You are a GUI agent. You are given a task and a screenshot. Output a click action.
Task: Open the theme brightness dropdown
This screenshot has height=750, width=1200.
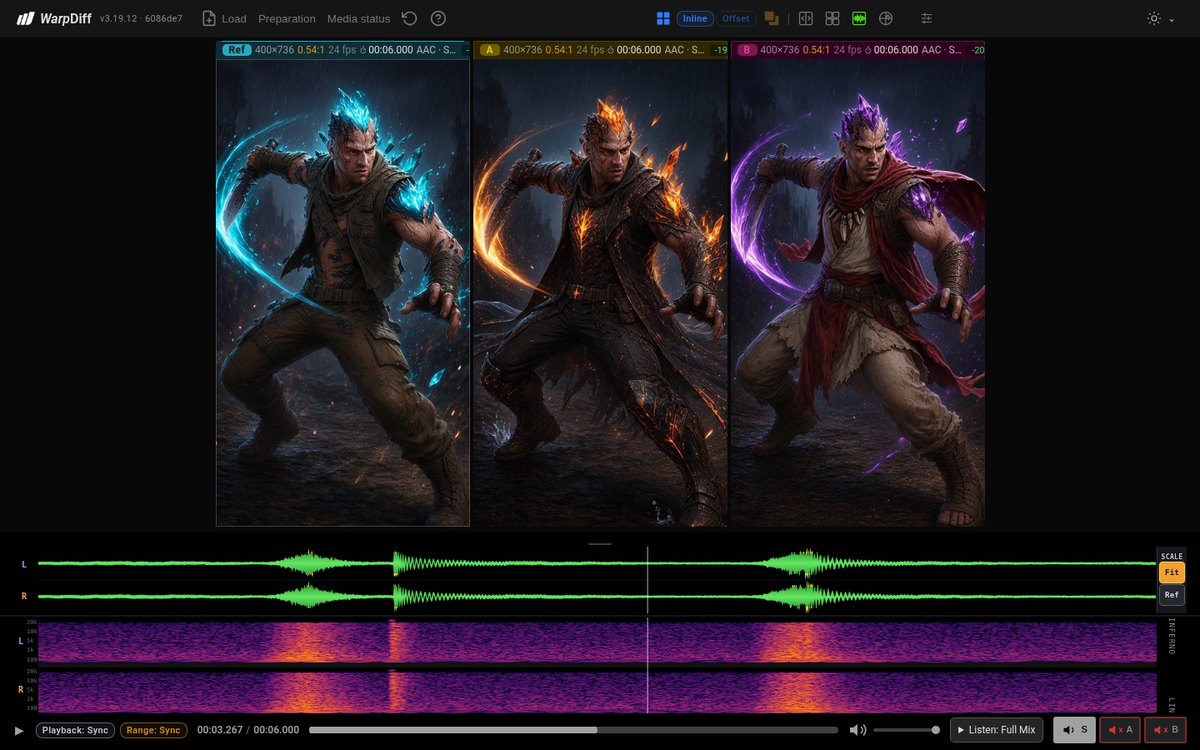(1160, 18)
